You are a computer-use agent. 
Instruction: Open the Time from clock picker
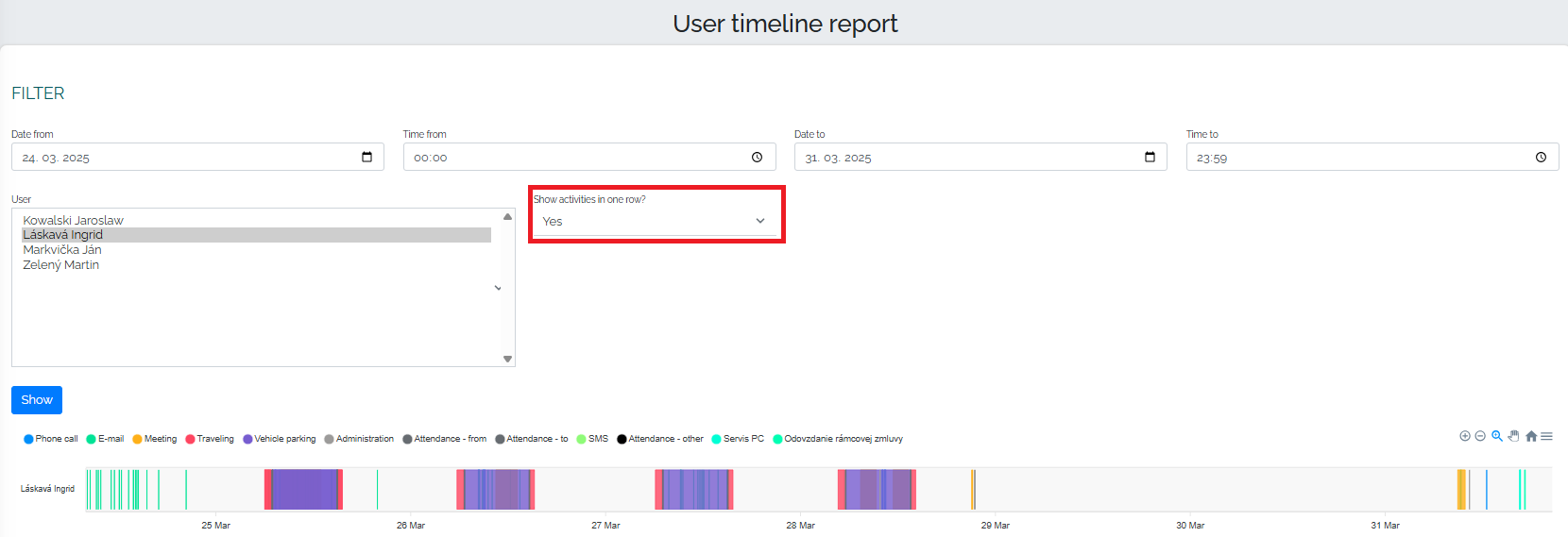coord(757,158)
